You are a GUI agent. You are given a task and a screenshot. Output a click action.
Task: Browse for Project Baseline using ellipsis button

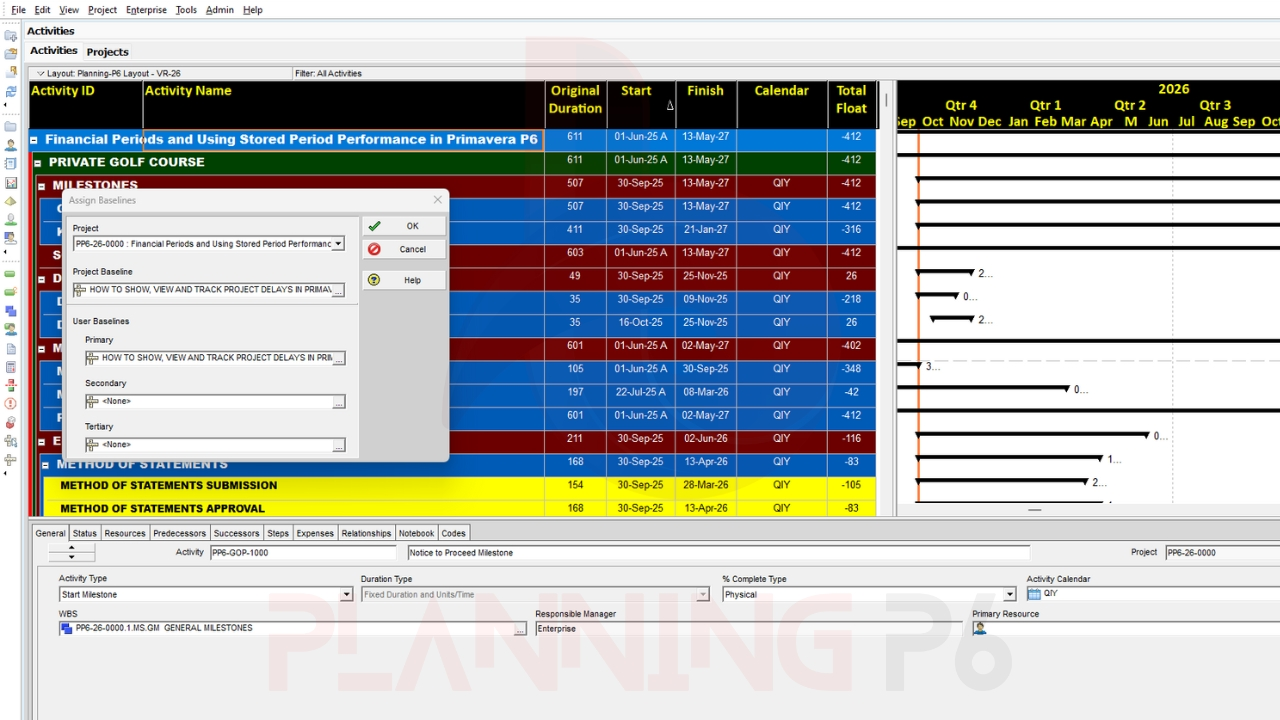pyautogui.click(x=338, y=290)
